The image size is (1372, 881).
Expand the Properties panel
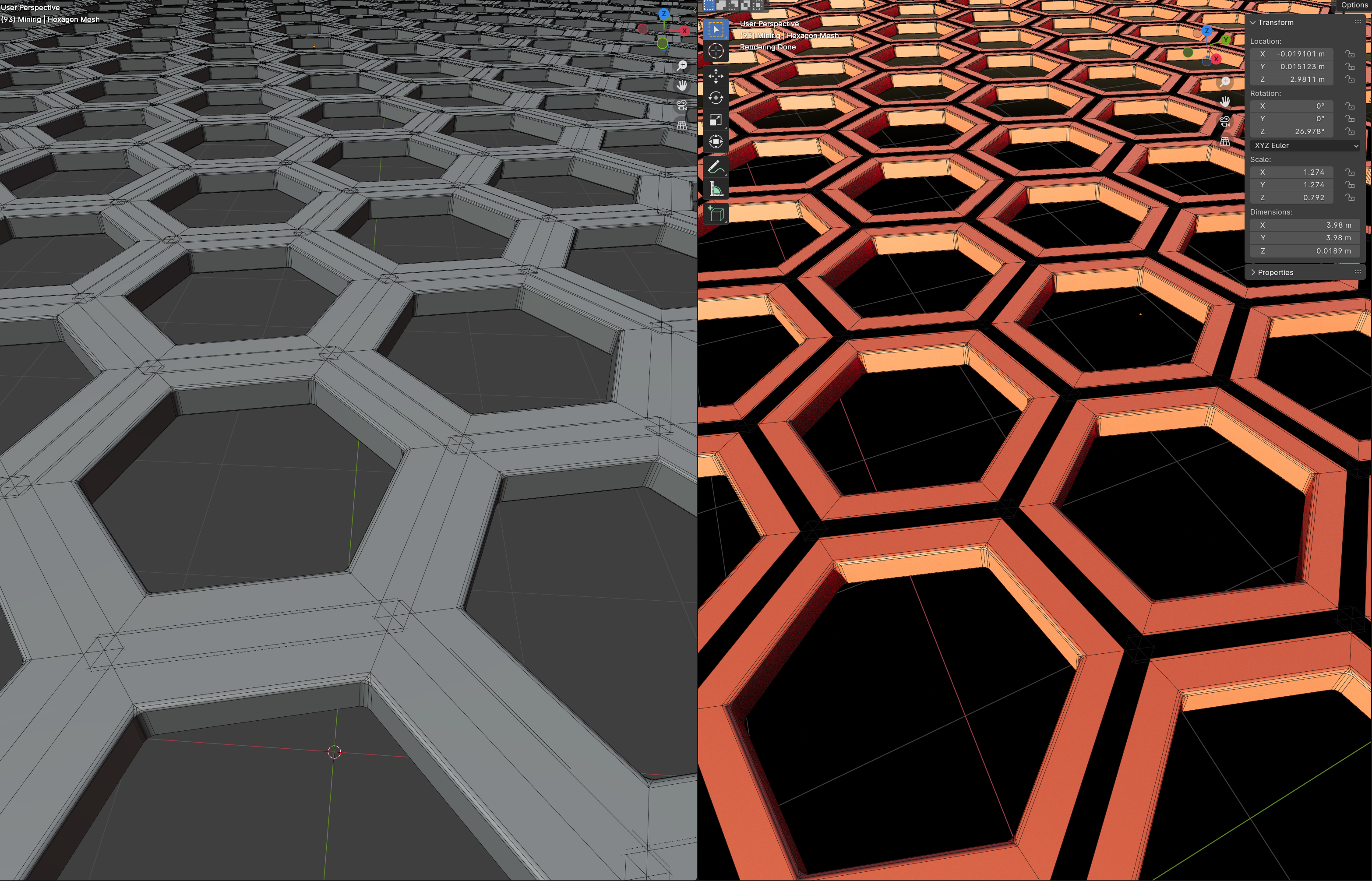(1253, 272)
